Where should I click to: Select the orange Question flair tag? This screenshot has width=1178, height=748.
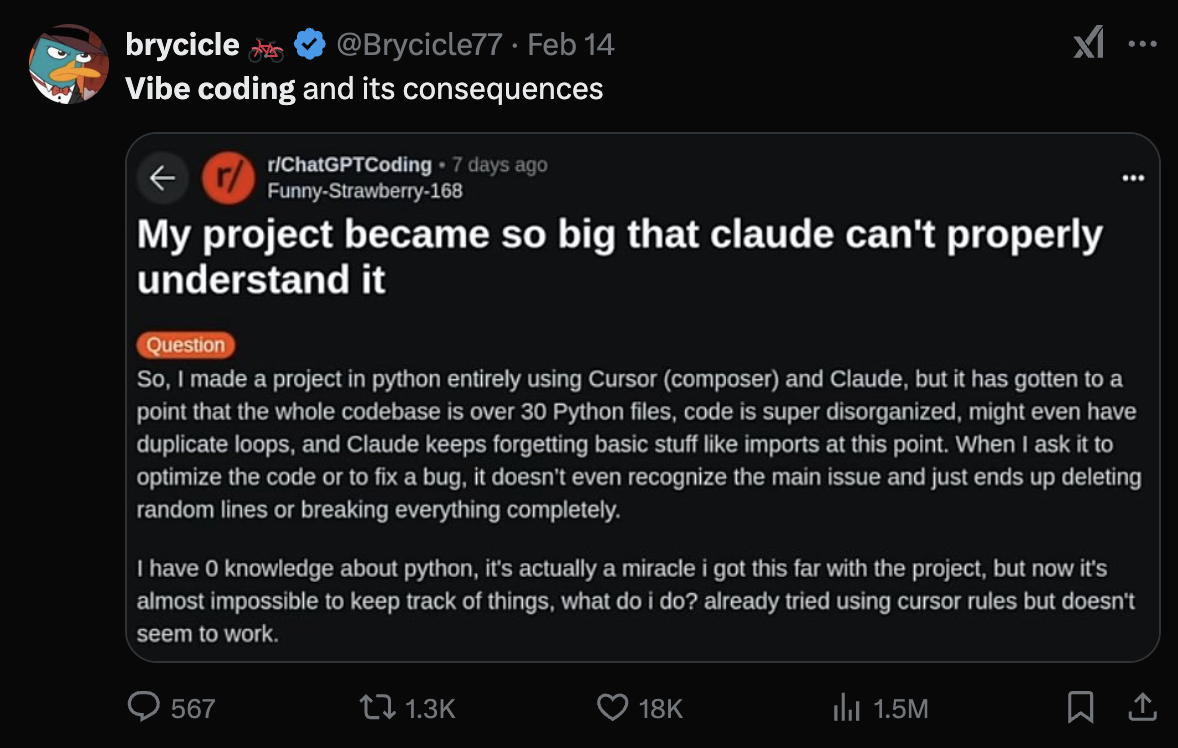pyautogui.click(x=186, y=345)
